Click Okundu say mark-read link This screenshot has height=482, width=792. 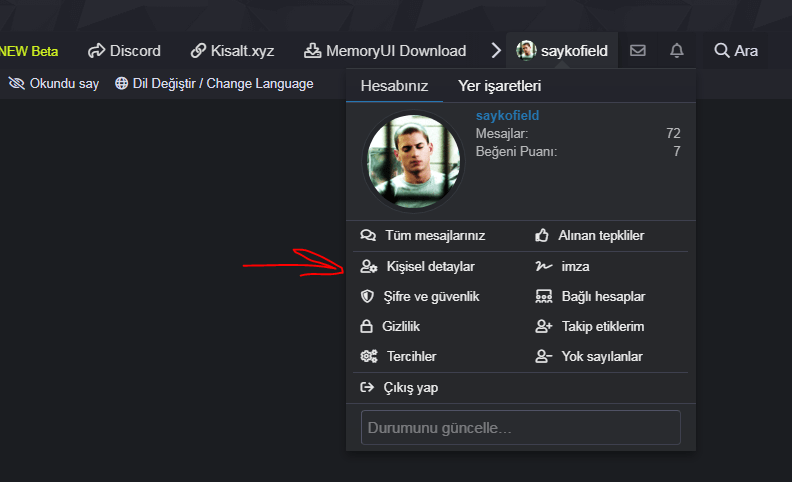coord(54,83)
